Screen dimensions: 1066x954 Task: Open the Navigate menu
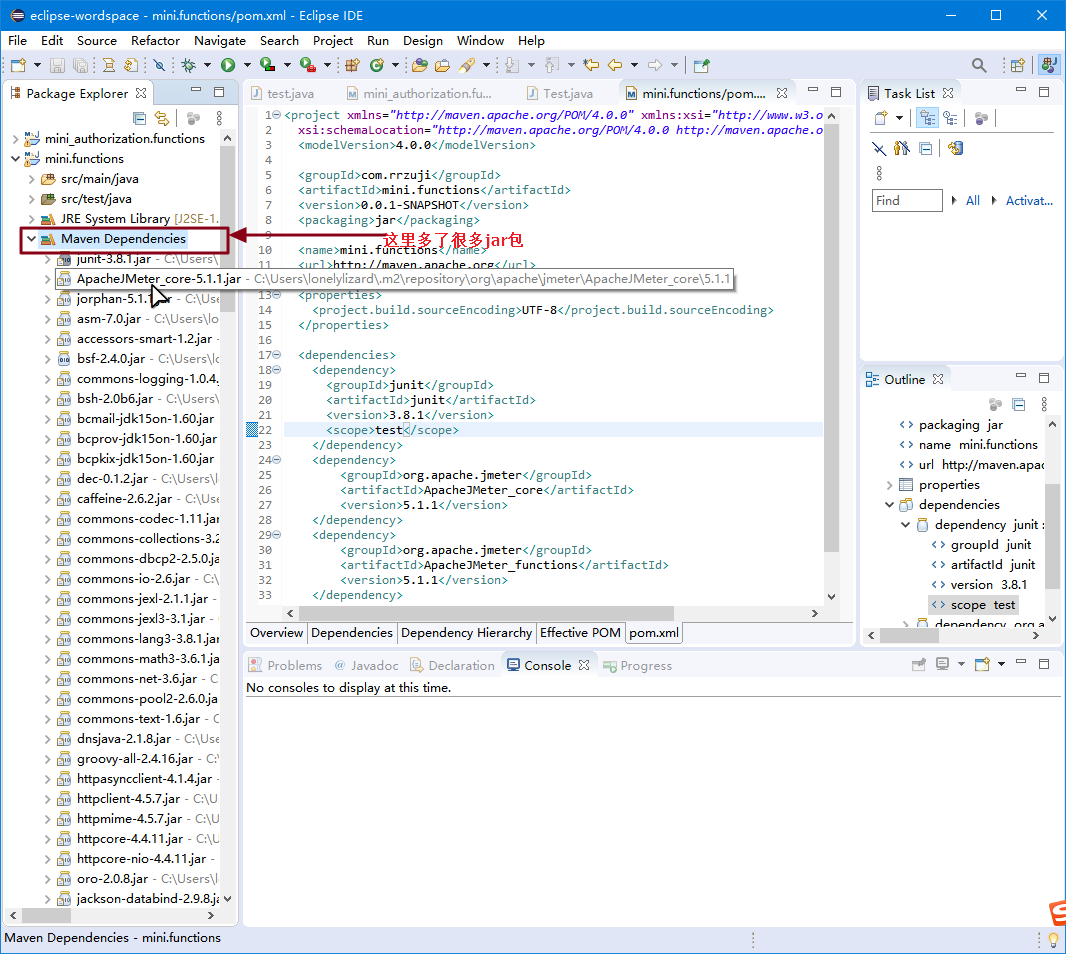[220, 41]
